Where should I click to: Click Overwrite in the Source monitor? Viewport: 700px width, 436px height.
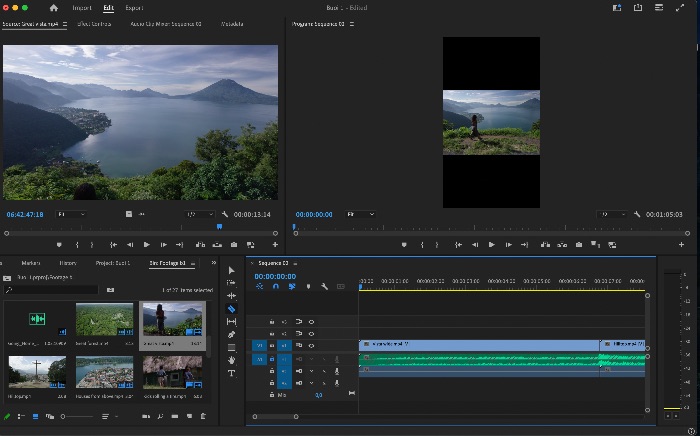[217, 245]
